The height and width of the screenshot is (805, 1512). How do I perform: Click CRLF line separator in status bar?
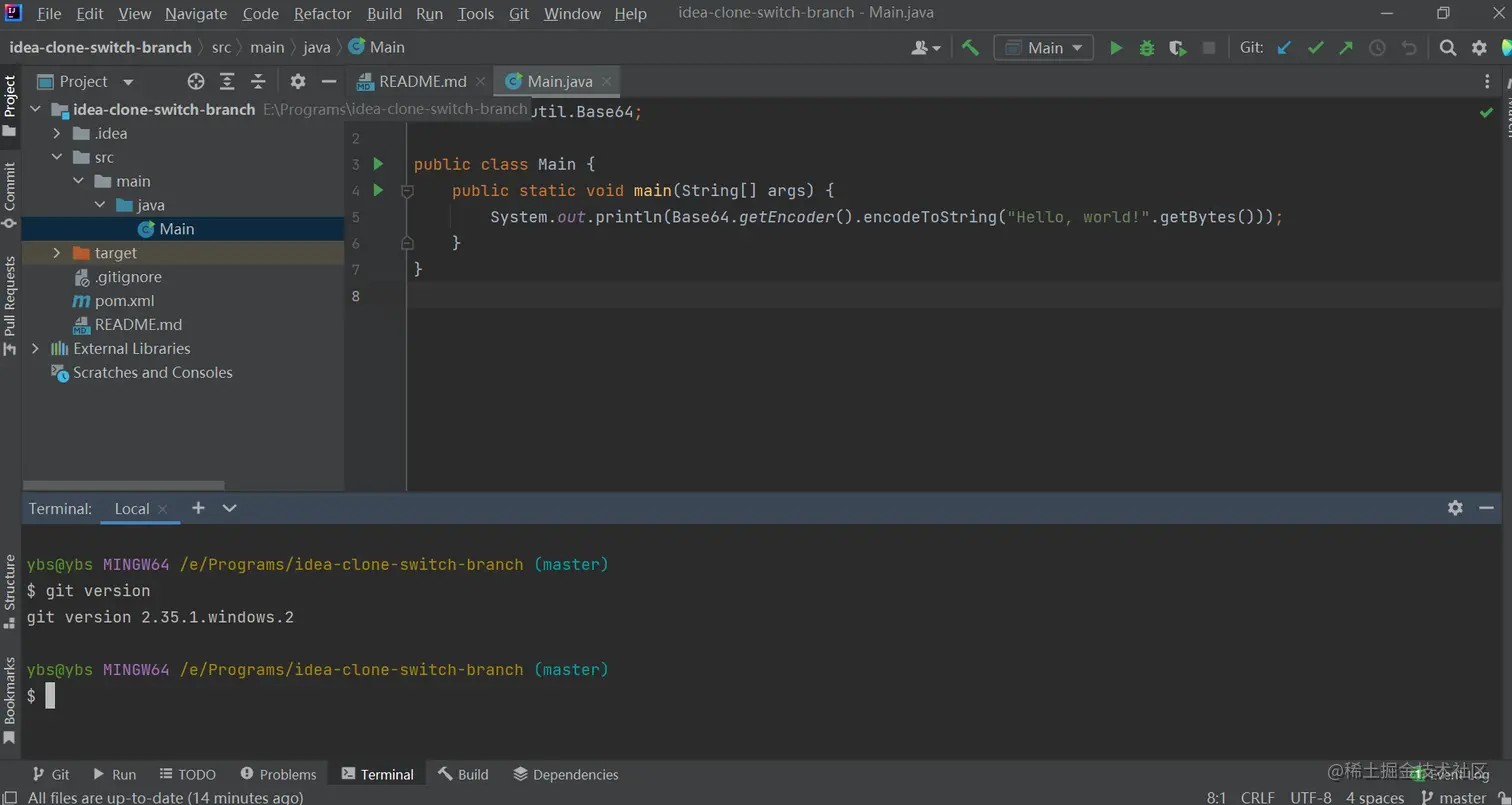click(x=1257, y=797)
